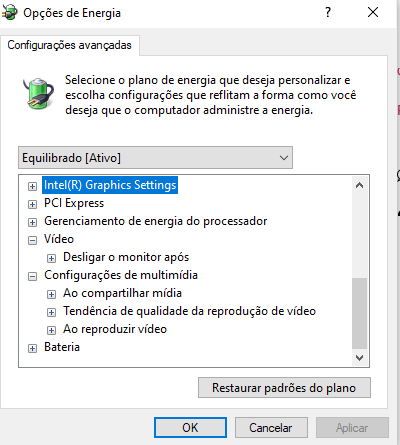Expand the Bateria node
This screenshot has height=445, width=400.
point(32,349)
